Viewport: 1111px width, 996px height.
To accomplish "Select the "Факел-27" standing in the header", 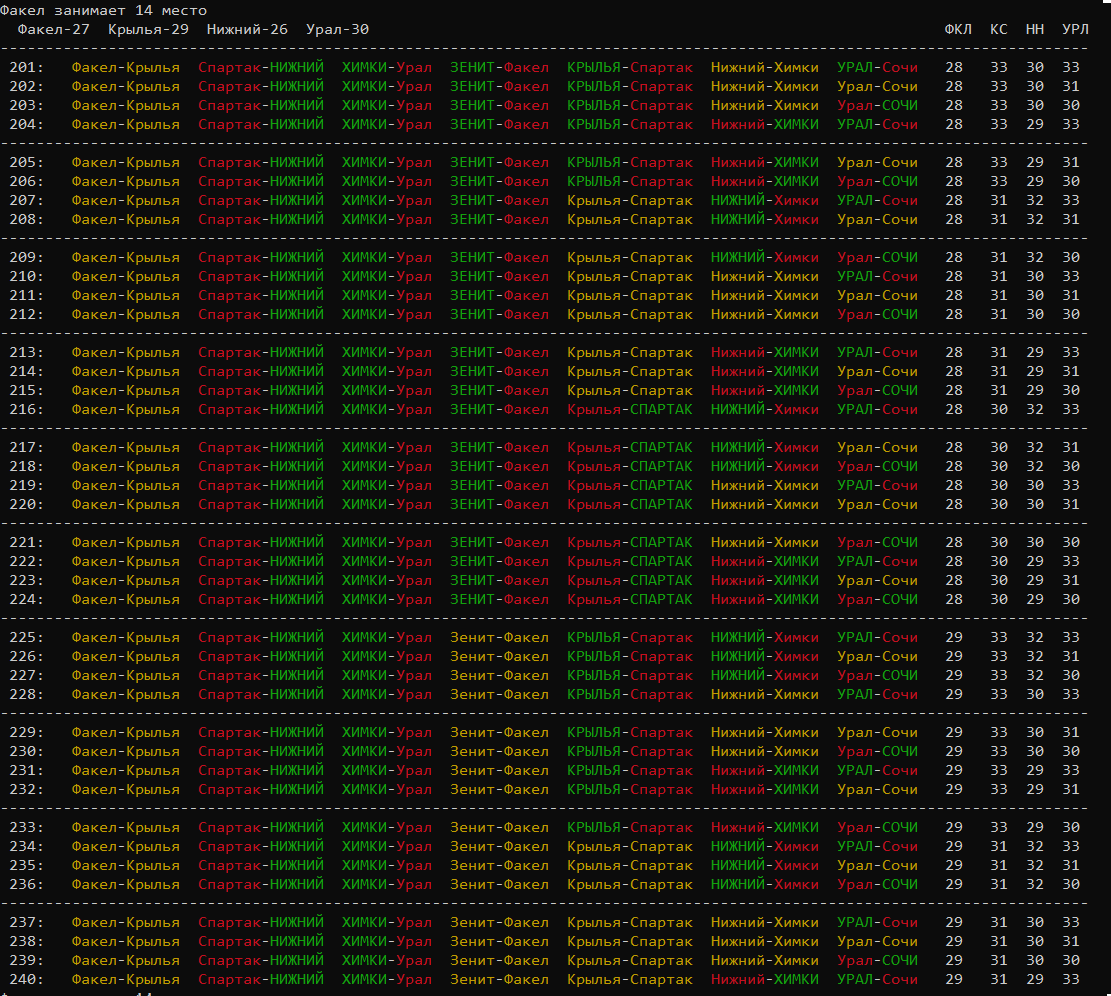I will pos(54,29).
